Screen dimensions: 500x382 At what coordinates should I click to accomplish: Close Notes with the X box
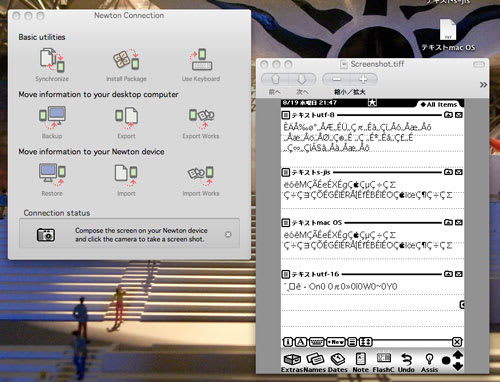click(x=457, y=342)
